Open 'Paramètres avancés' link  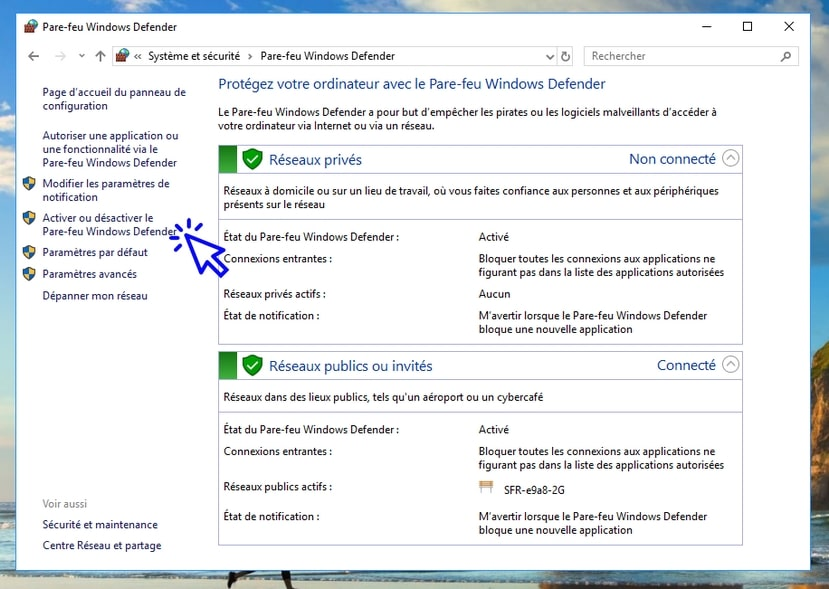coord(90,274)
